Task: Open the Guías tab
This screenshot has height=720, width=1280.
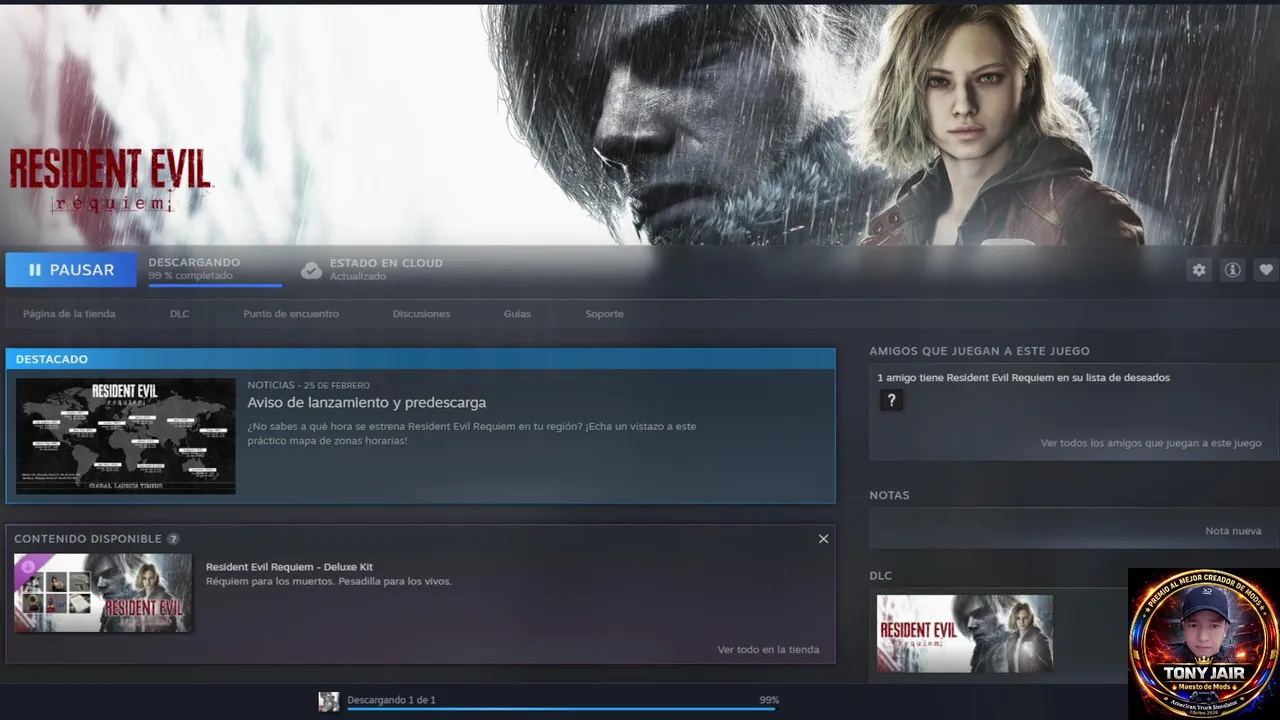Action: [517, 314]
